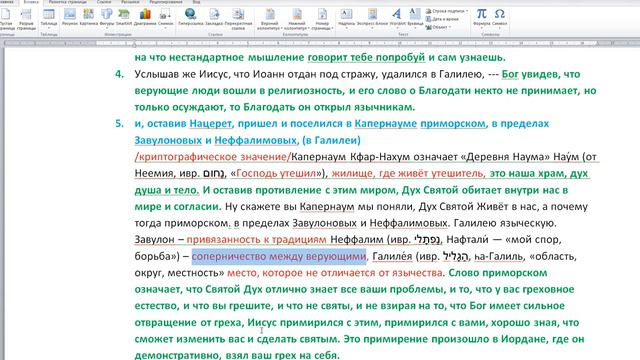Click the indent marker on the horizontal ruler

point(134,43)
